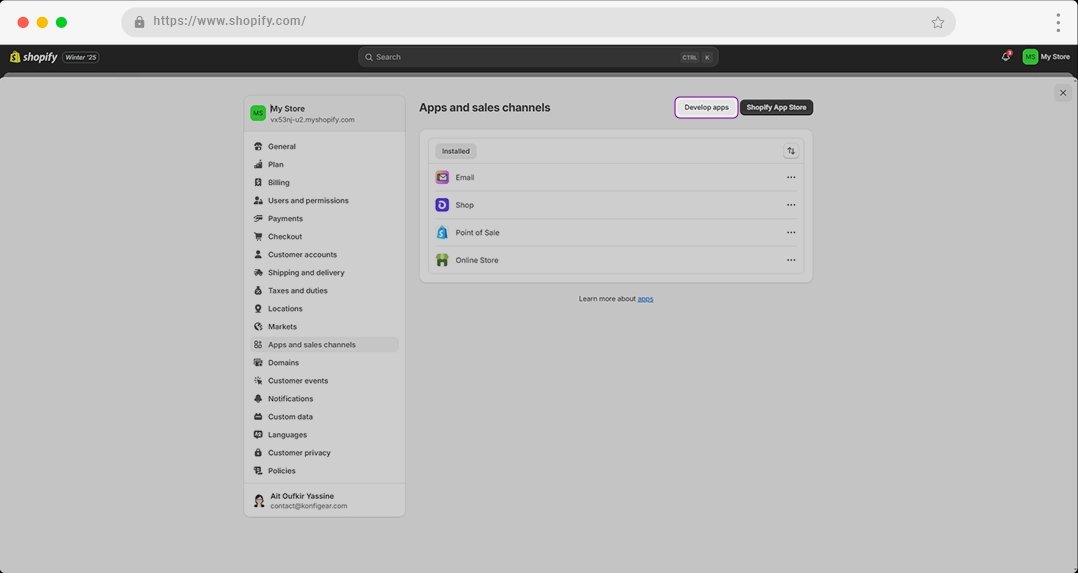Click the Shopify search field
The width and height of the screenshot is (1078, 573).
pyautogui.click(x=538, y=57)
